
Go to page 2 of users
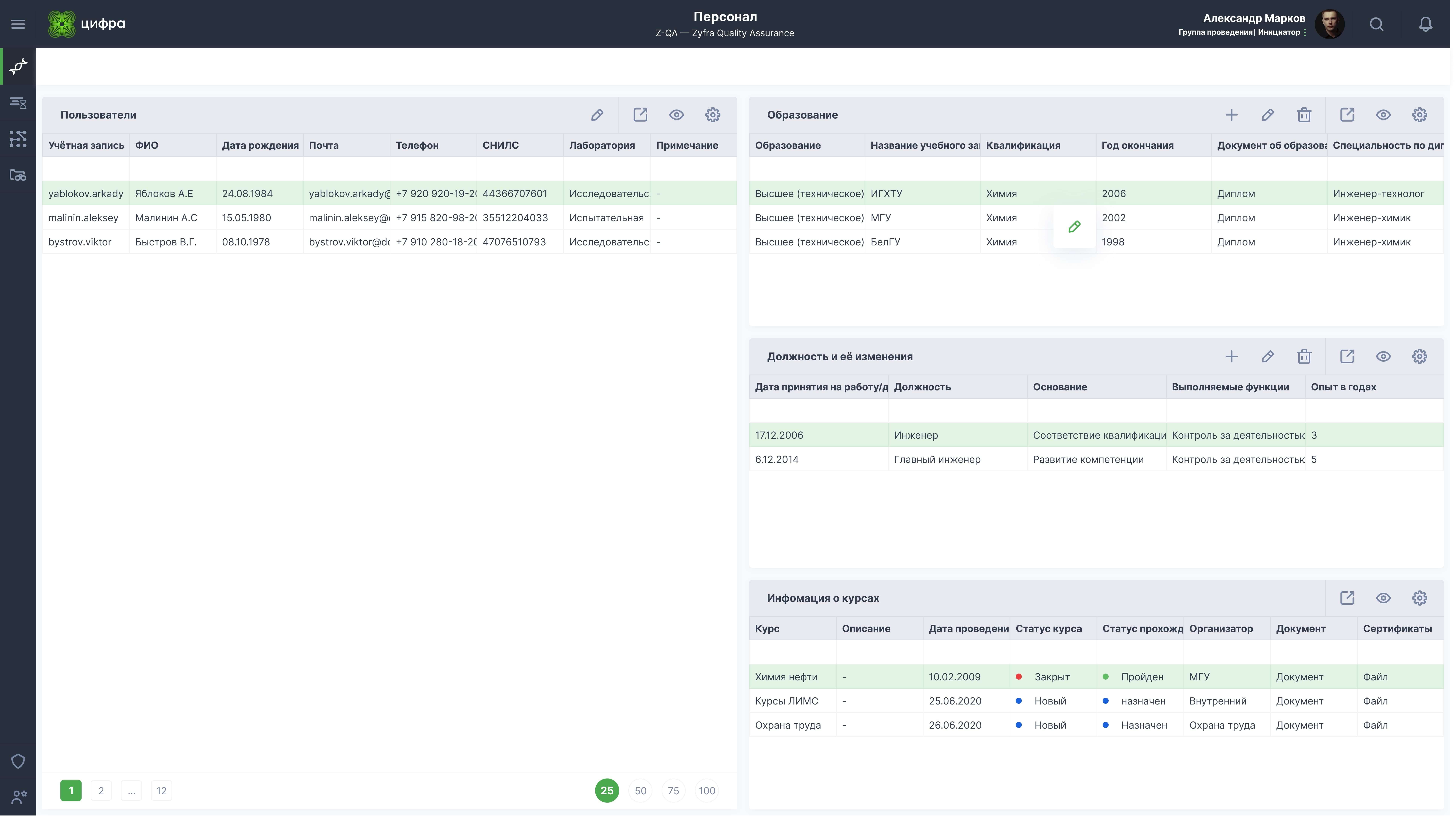101,790
